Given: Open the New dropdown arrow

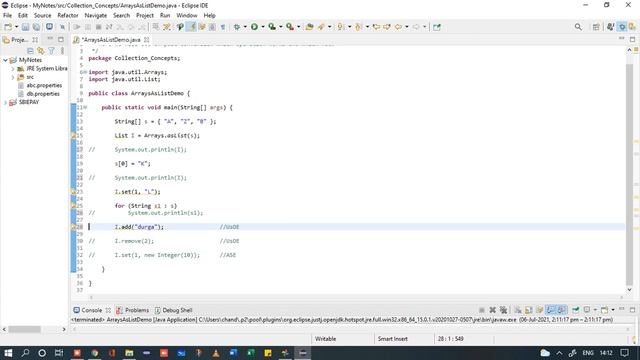Looking at the screenshot, I should click(x=16, y=27).
